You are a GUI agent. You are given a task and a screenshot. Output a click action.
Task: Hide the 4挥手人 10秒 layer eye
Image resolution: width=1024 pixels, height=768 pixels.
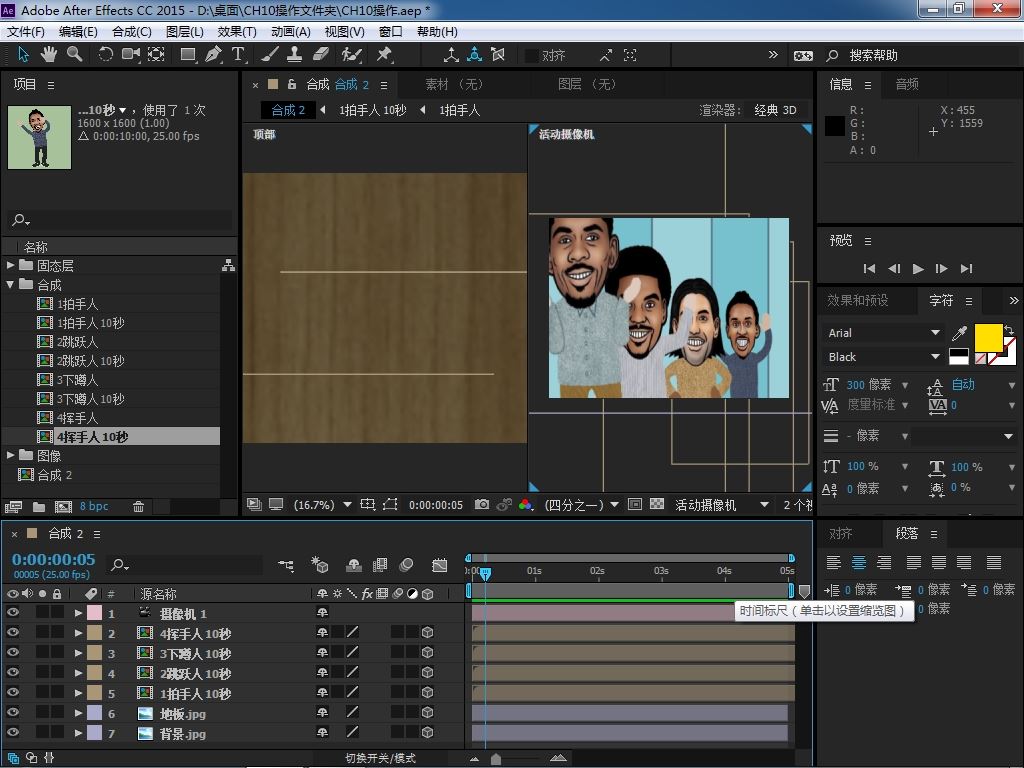[x=12, y=632]
